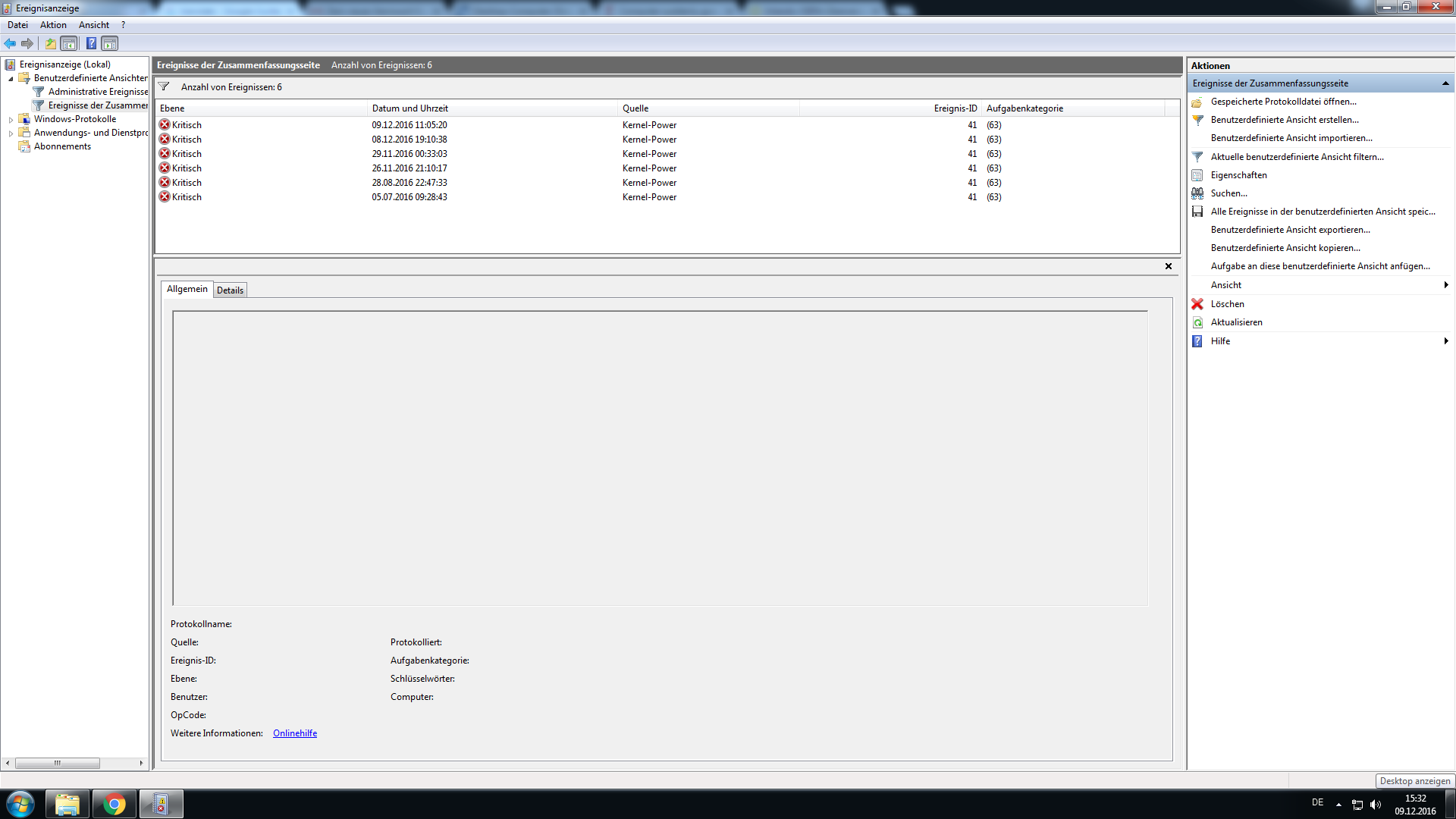Click the Aktualisieren refresh action
This screenshot has height=819, width=1456.
(x=1236, y=322)
